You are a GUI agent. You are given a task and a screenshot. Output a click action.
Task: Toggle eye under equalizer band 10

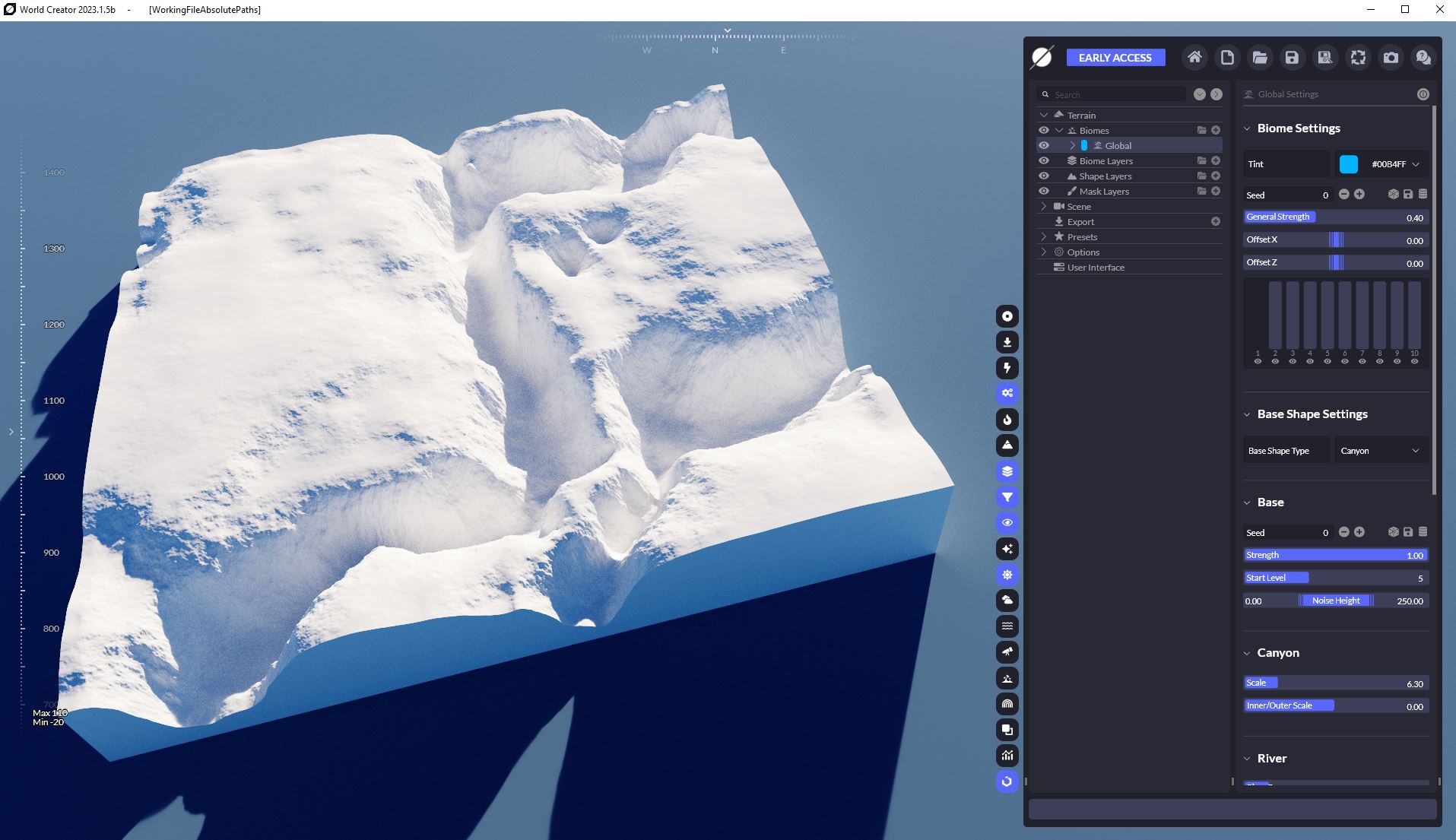click(x=1414, y=362)
